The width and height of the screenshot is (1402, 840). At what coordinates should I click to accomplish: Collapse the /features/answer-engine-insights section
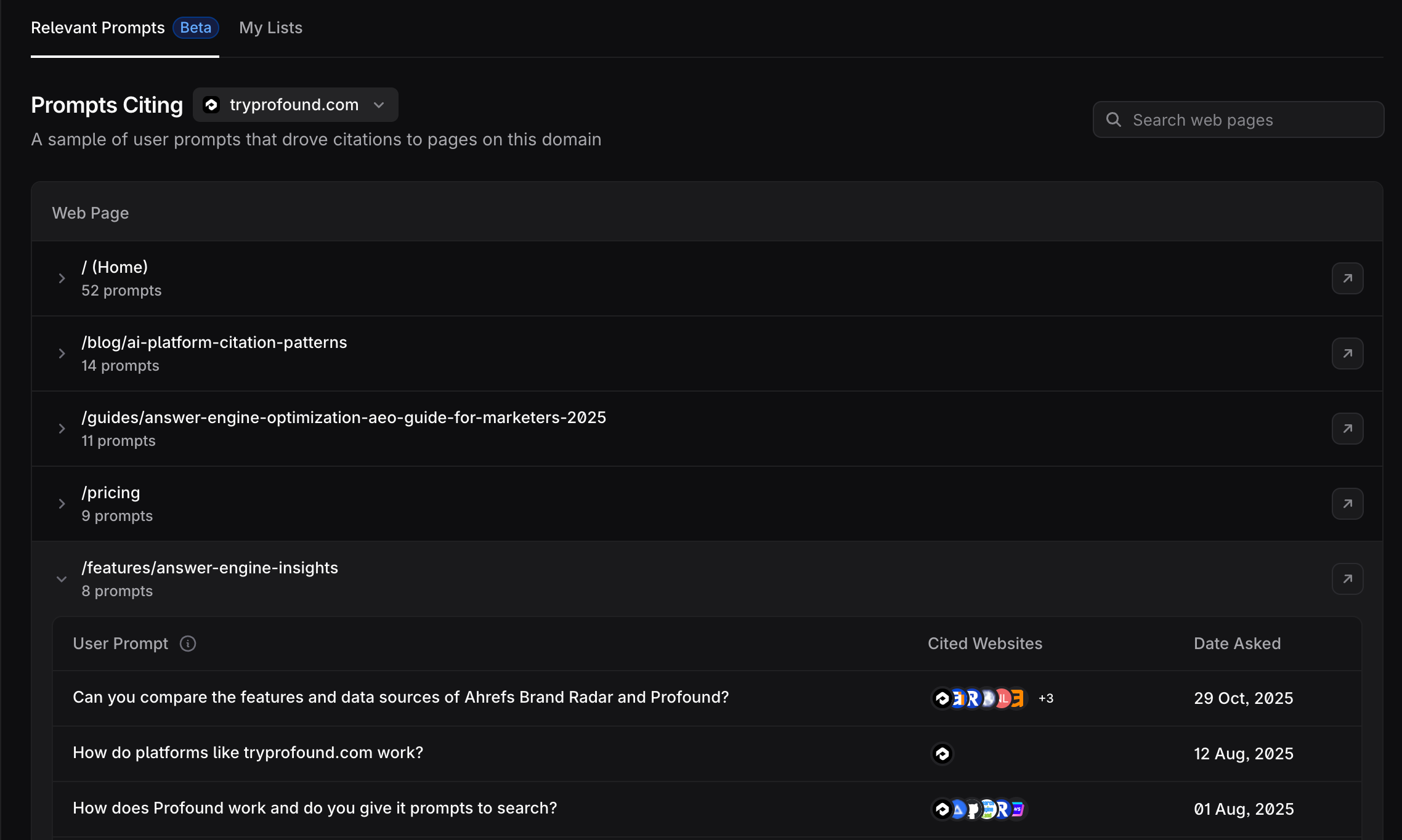click(x=62, y=579)
